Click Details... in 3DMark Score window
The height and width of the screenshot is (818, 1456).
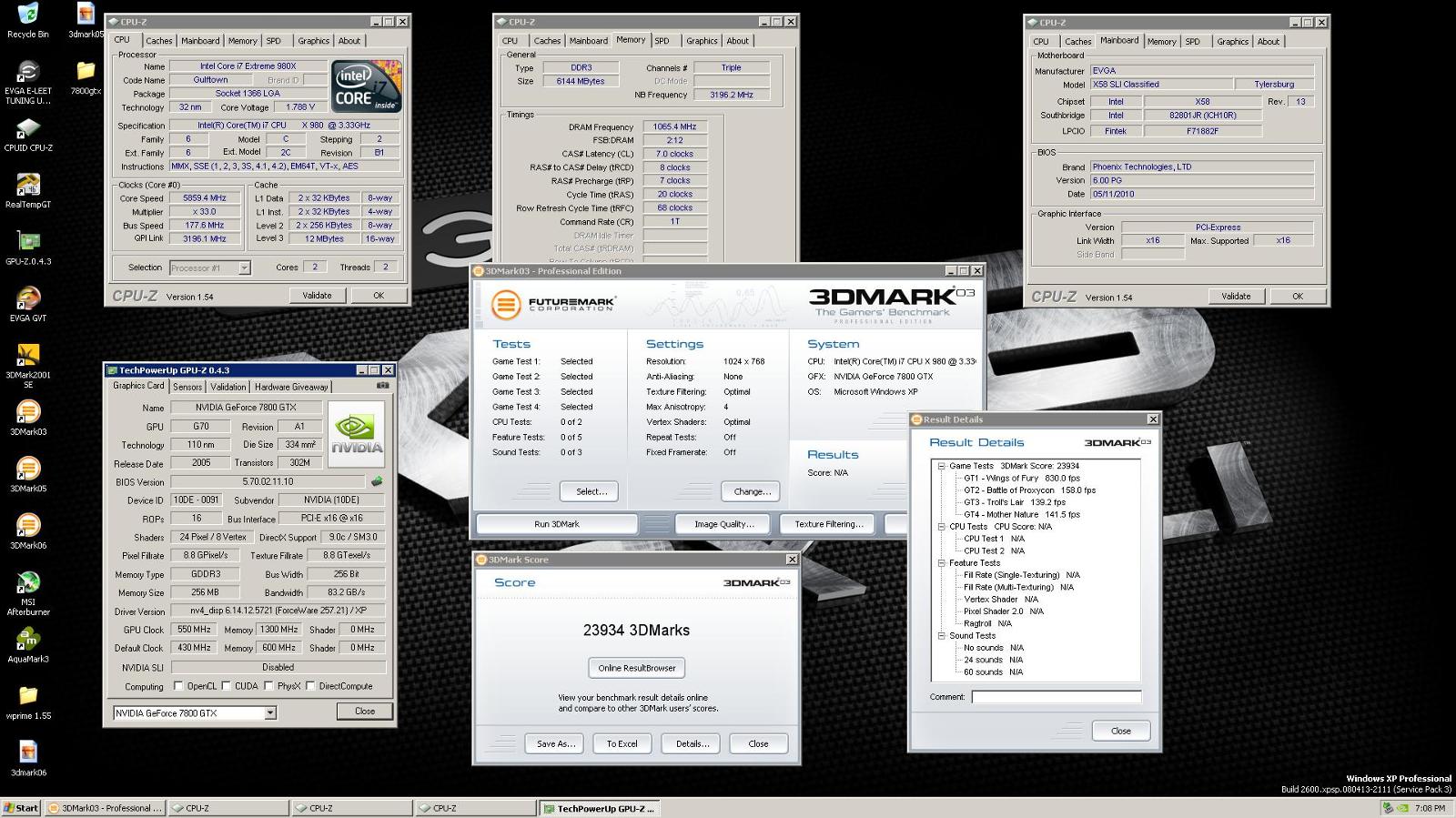pyautogui.click(x=692, y=743)
